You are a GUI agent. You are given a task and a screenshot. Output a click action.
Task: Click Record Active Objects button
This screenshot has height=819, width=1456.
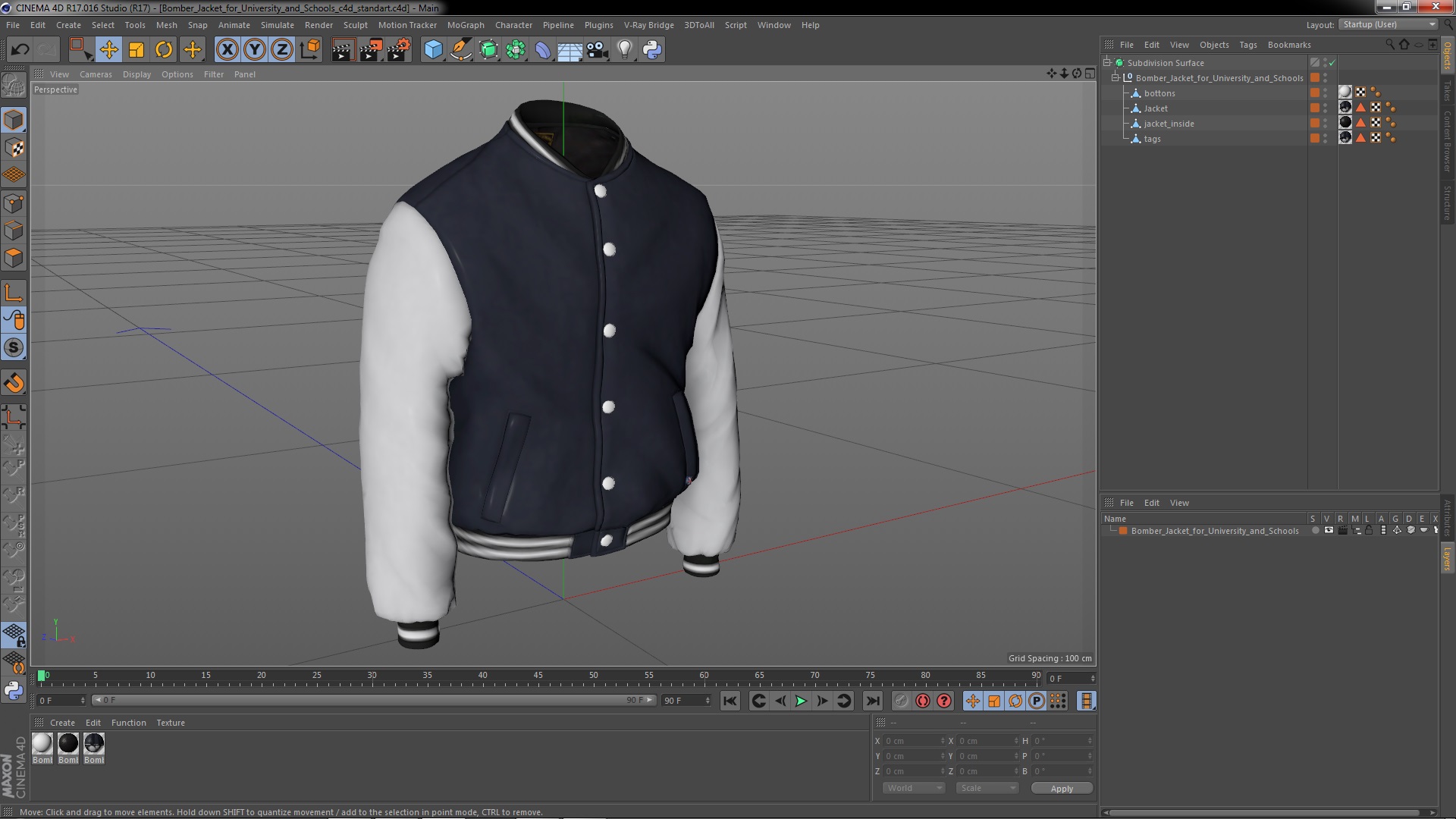901,701
